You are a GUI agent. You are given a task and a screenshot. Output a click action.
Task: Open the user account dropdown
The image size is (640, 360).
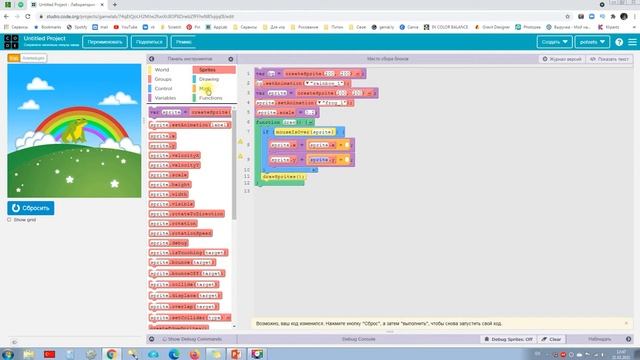[x=592, y=42]
